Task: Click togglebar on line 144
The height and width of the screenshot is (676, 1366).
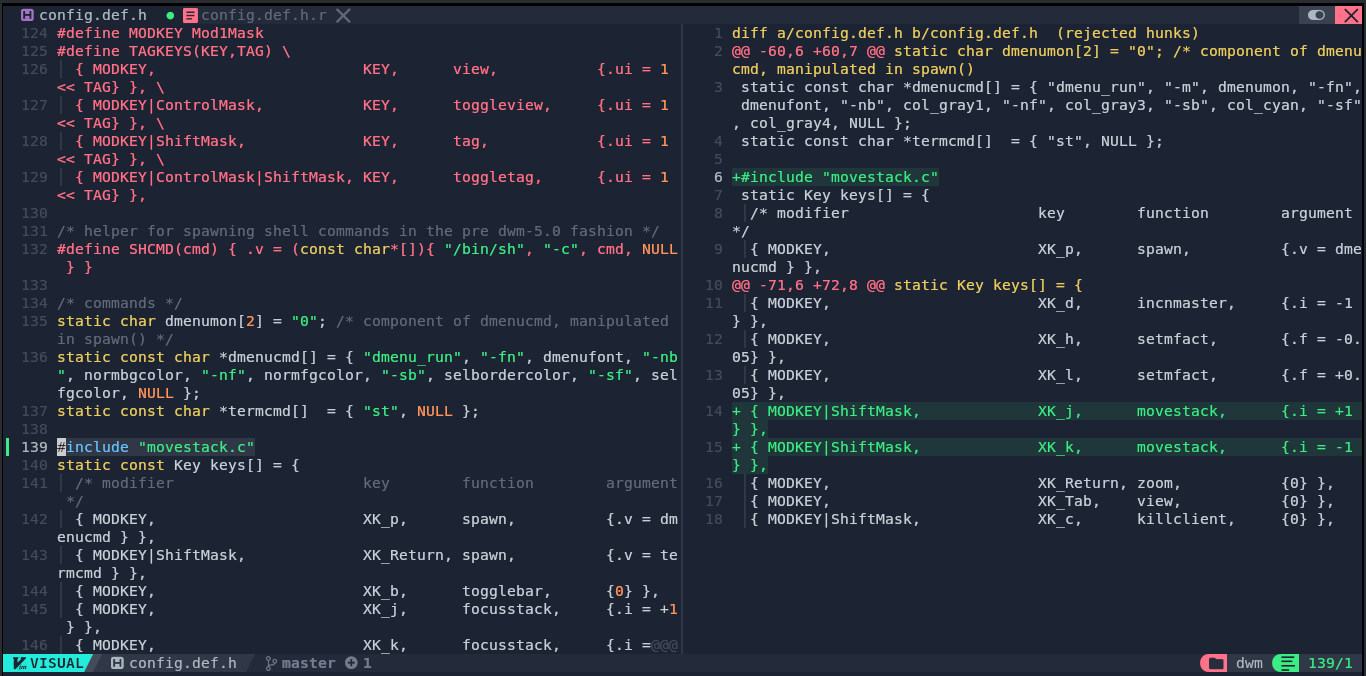Action: coord(502,591)
